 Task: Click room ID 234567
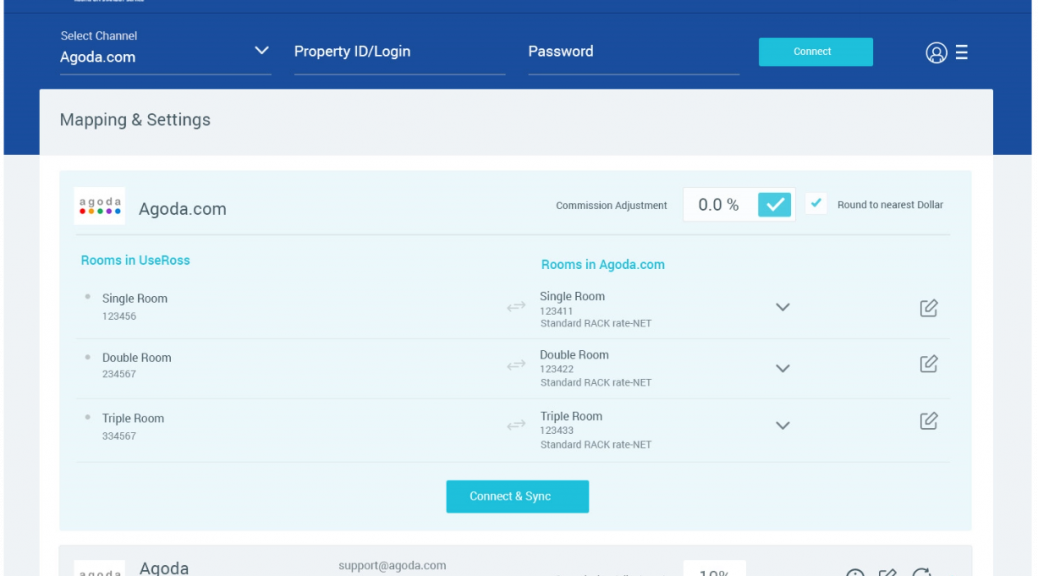pos(119,374)
